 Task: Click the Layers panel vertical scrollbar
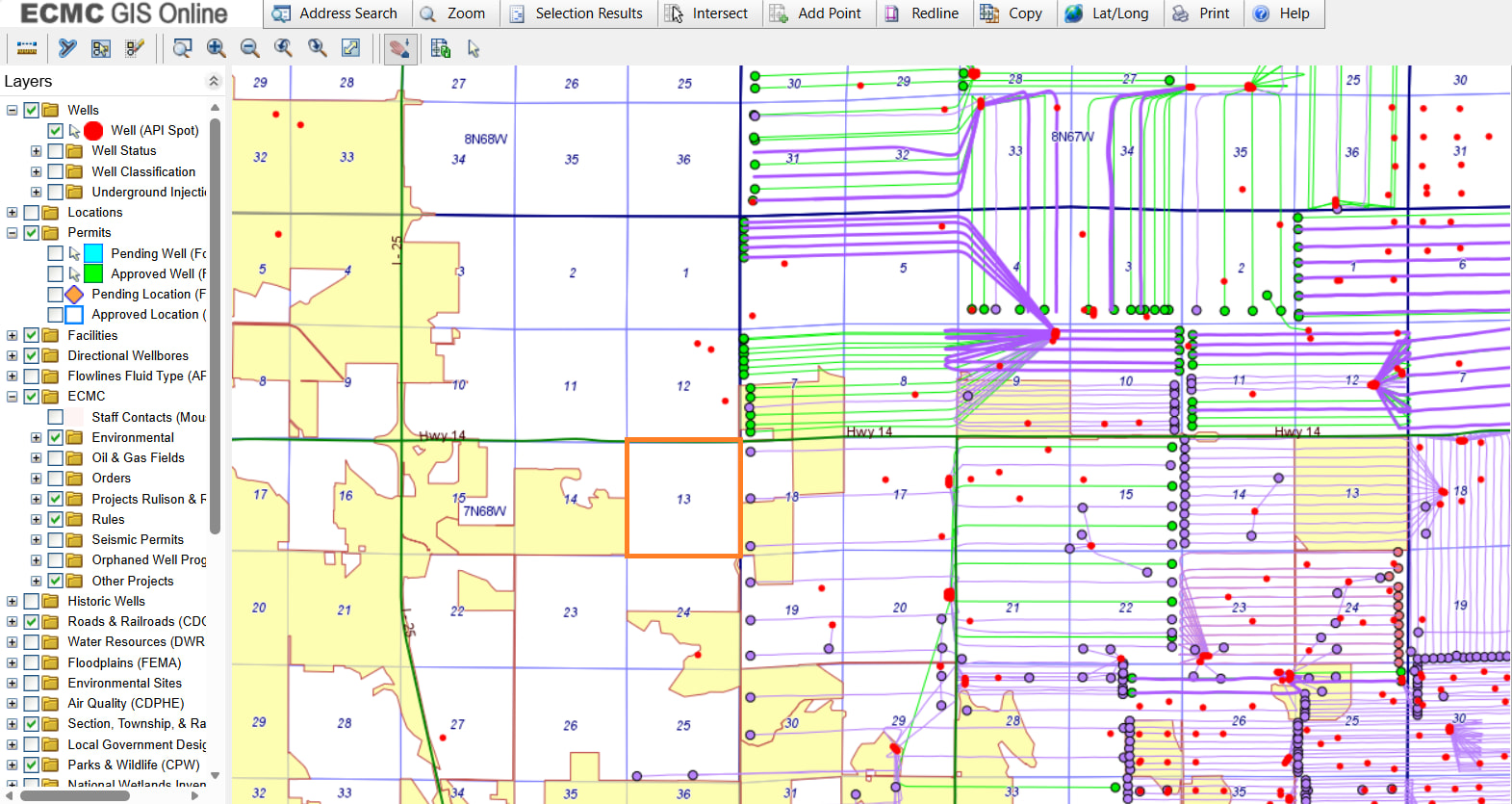[215, 327]
